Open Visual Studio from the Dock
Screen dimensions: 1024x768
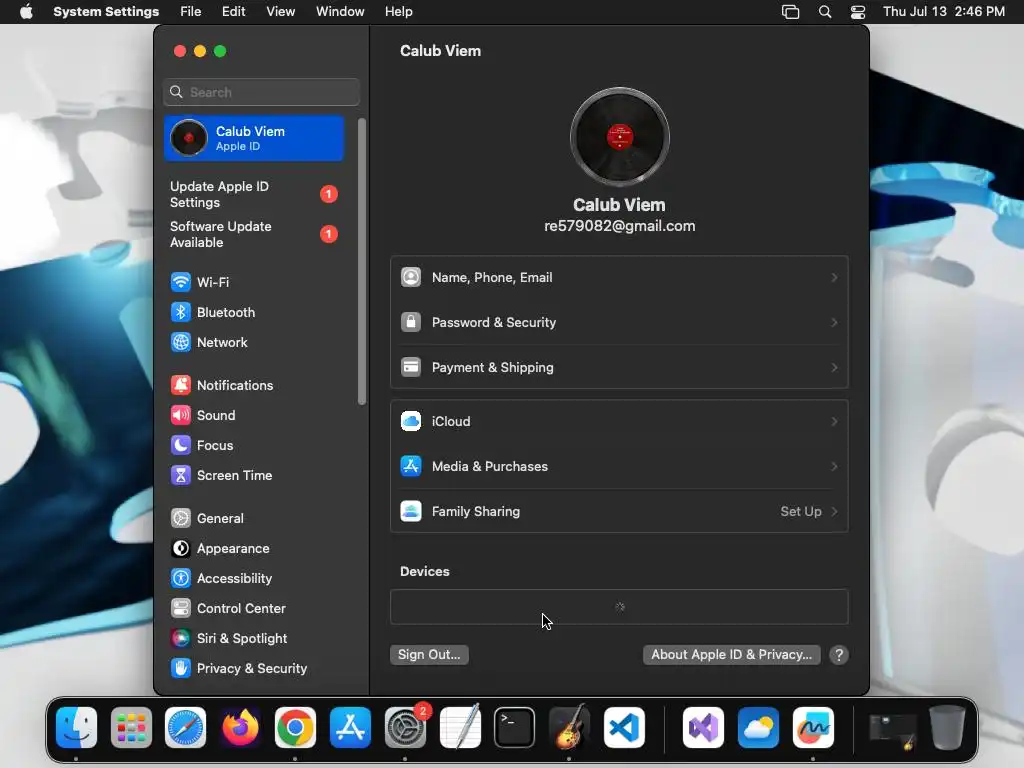pos(703,727)
